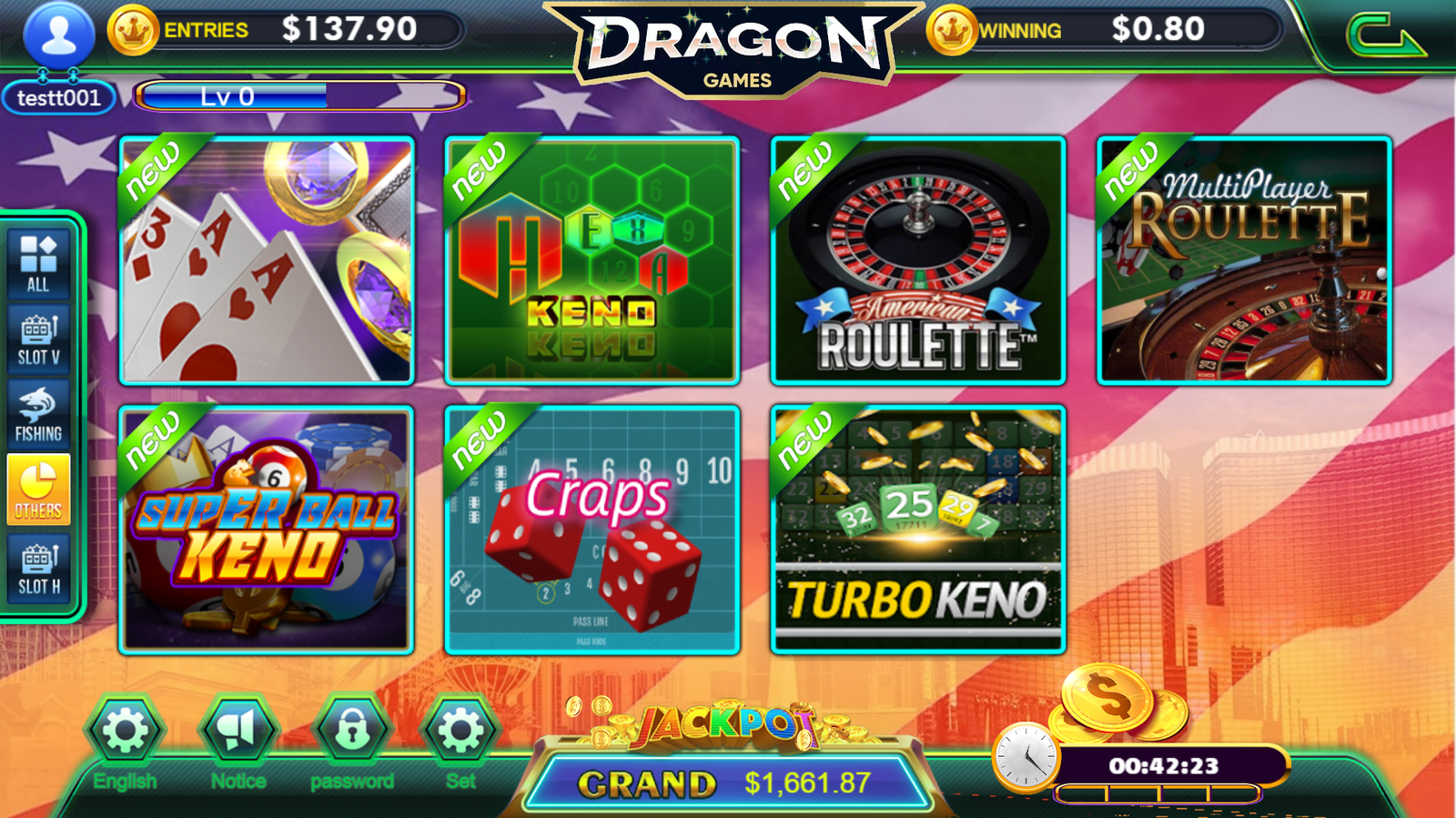This screenshot has width=1456, height=818.
Task: Open the MultiPlayer Roulette game
Action: pyautogui.click(x=1244, y=260)
